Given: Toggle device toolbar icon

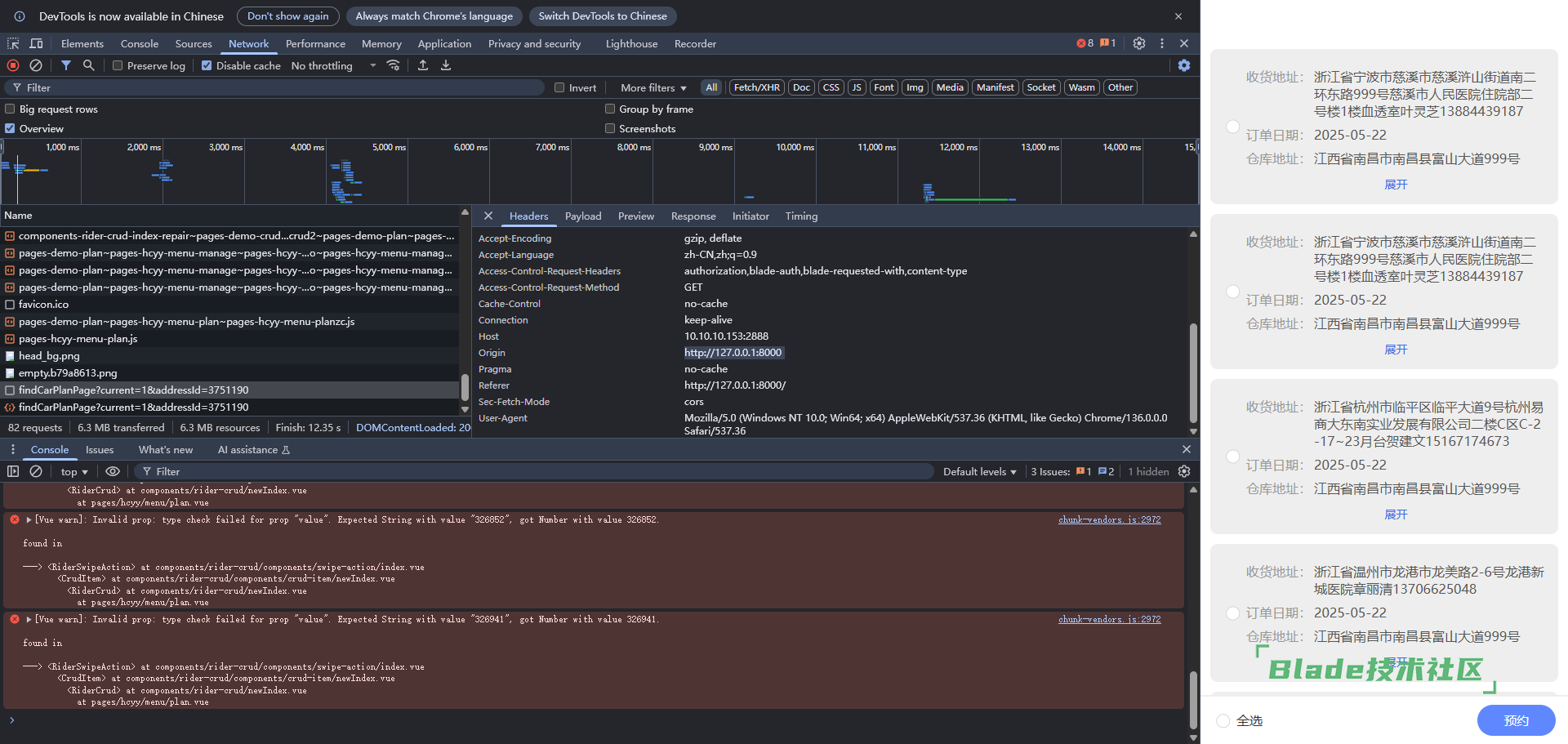Looking at the screenshot, I should coord(36,43).
